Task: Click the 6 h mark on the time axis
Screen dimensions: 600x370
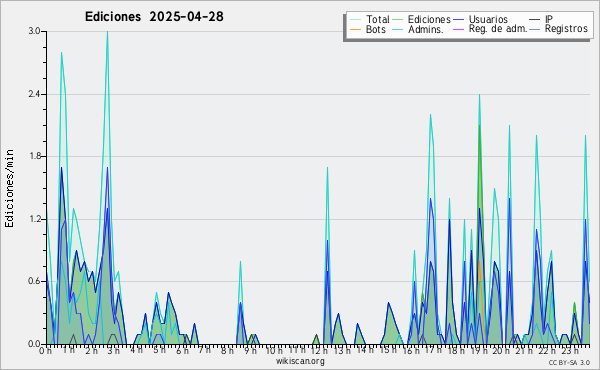Action: [183, 350]
